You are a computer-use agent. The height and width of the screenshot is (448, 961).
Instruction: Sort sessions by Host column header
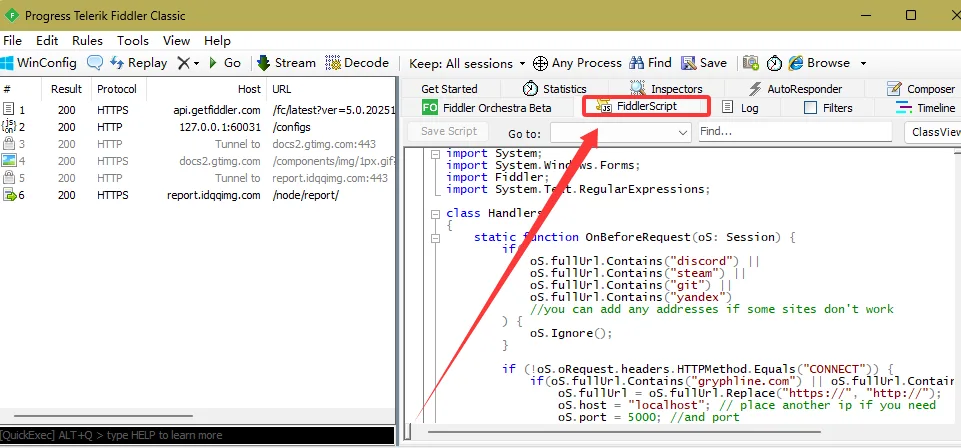[x=206, y=89]
